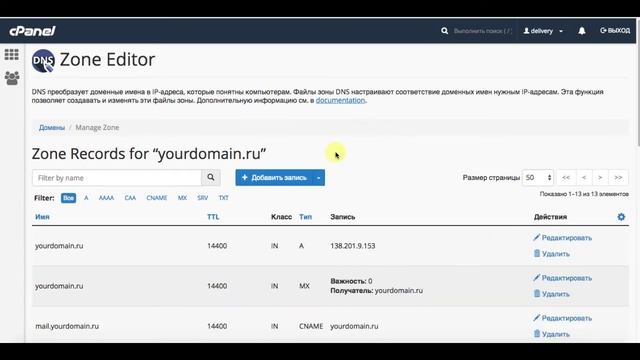Click the filter-by-name search button
This screenshot has width=640, height=360.
point(211,178)
